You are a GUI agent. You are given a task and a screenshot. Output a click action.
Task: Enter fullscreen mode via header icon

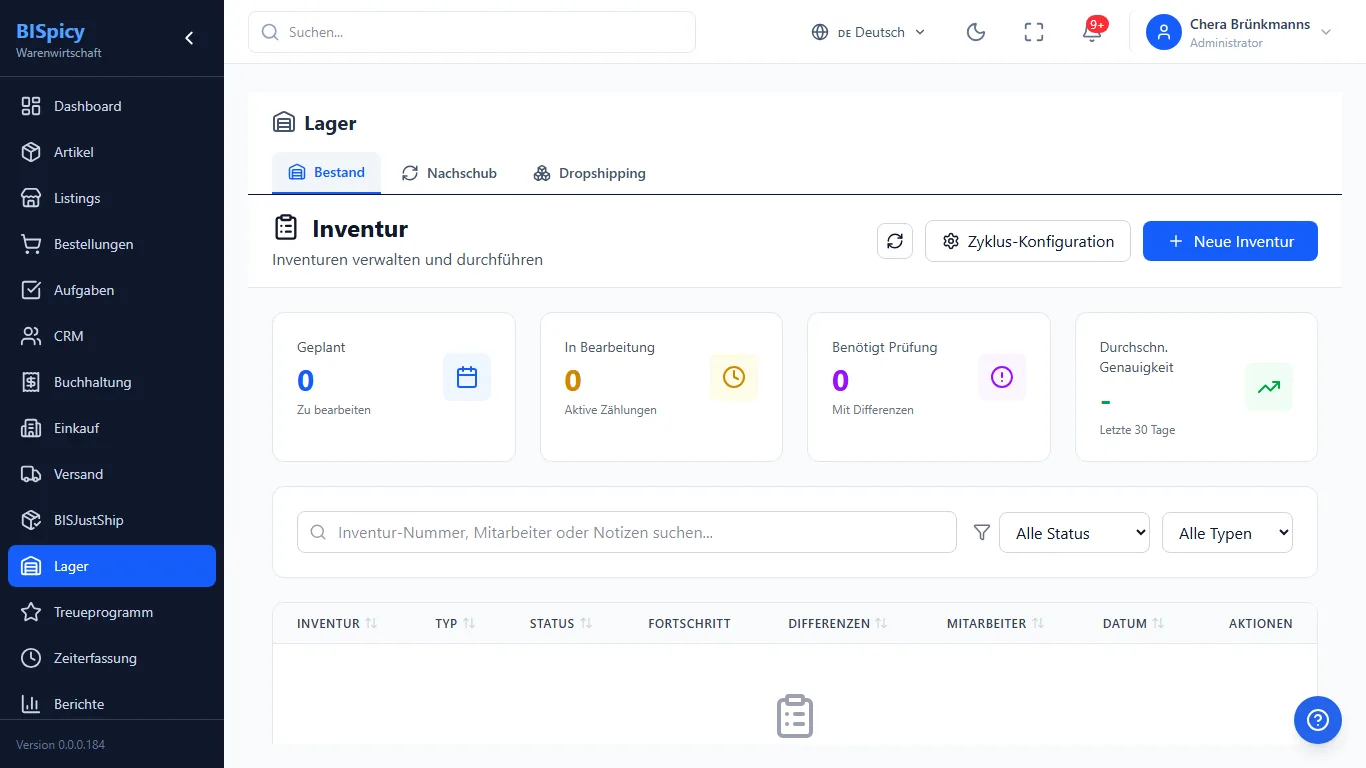coord(1034,32)
